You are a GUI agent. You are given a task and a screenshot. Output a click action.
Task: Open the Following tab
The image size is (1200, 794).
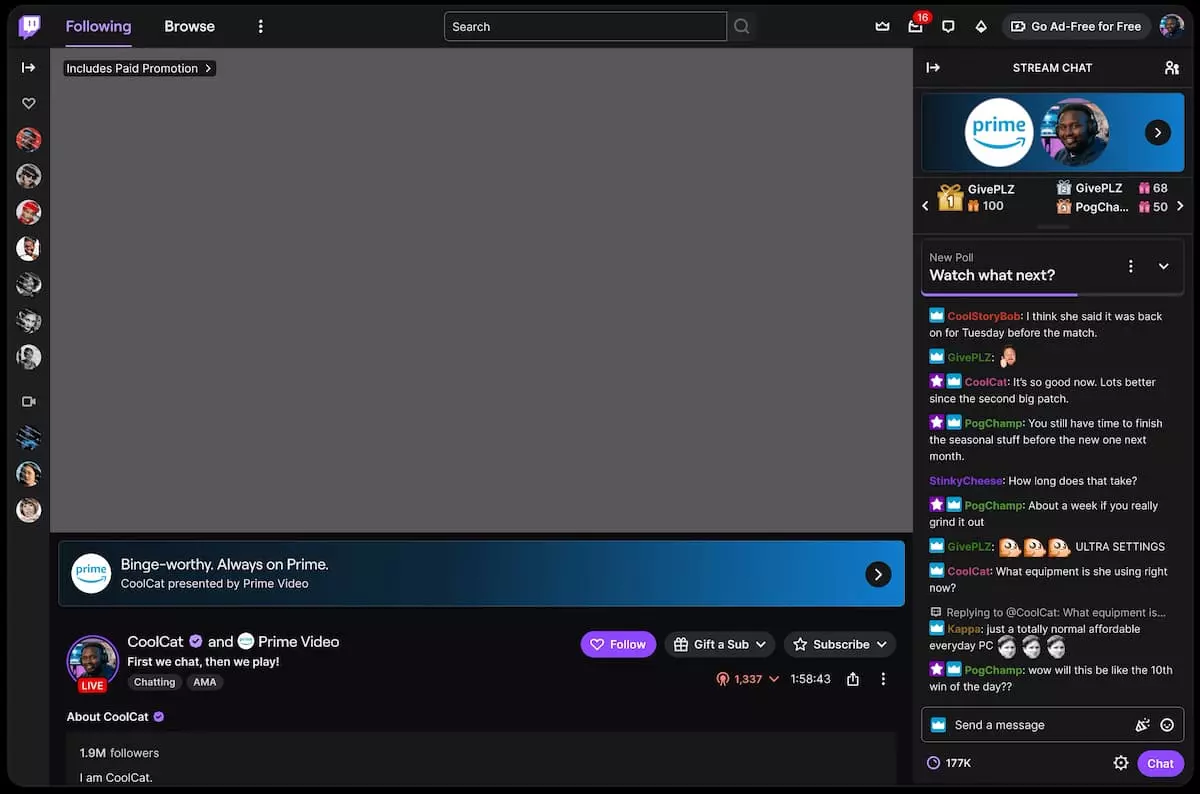click(98, 26)
